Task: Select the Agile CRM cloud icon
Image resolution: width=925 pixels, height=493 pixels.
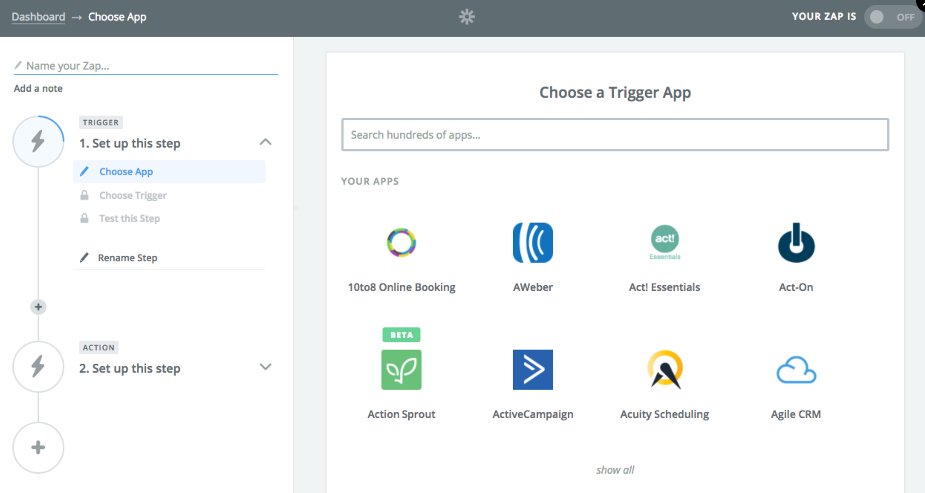Action: [x=796, y=370]
